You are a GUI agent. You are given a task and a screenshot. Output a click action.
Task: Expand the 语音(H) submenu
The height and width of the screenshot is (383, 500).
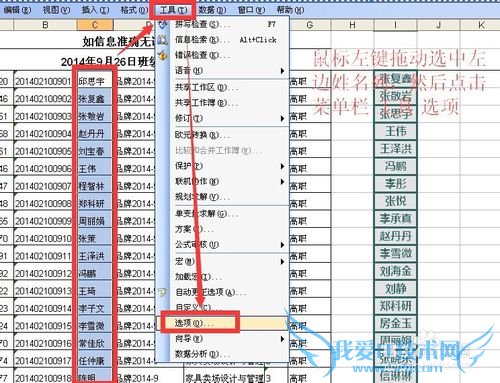[223, 71]
